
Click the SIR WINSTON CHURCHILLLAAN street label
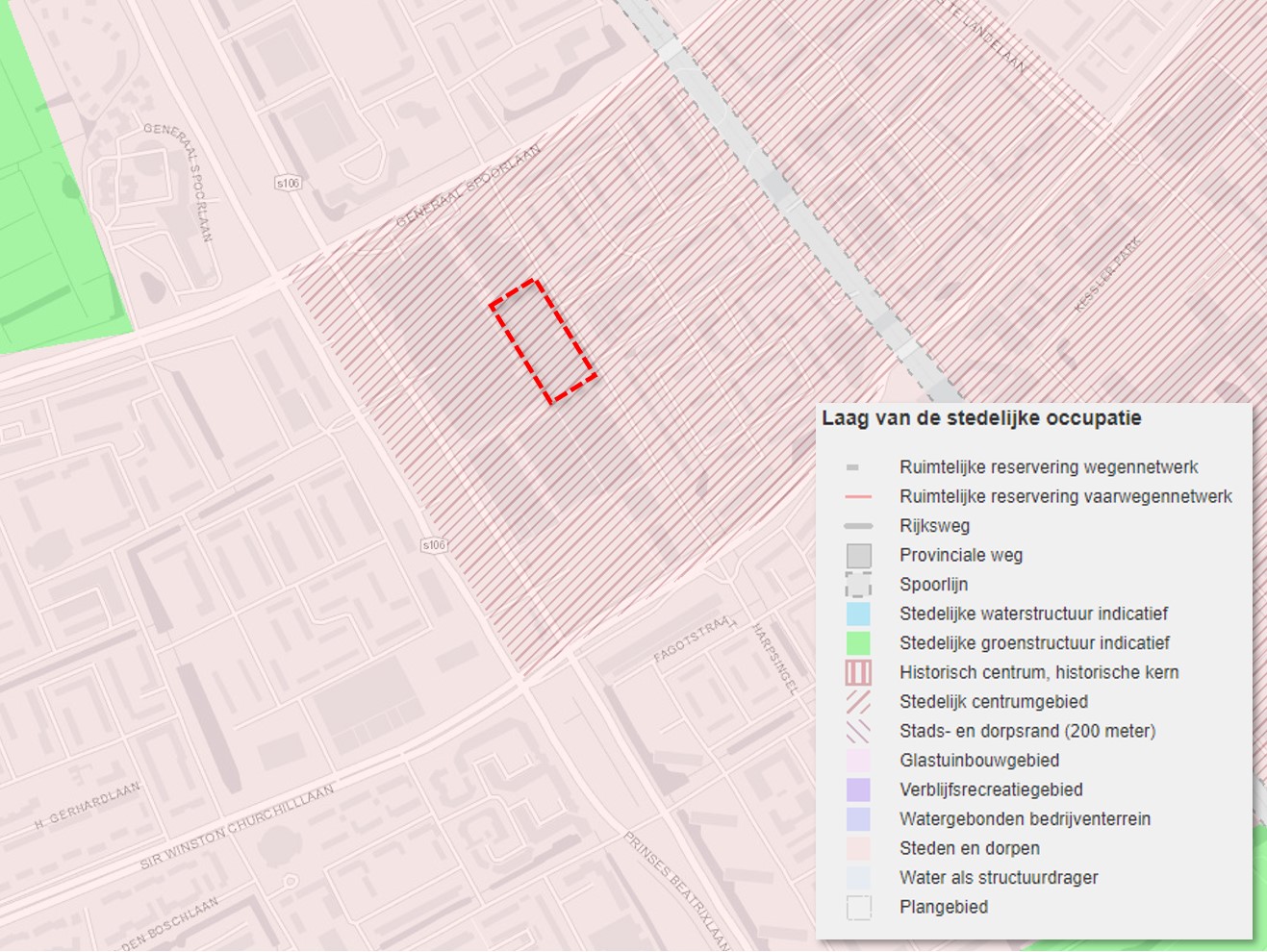[x=237, y=826]
